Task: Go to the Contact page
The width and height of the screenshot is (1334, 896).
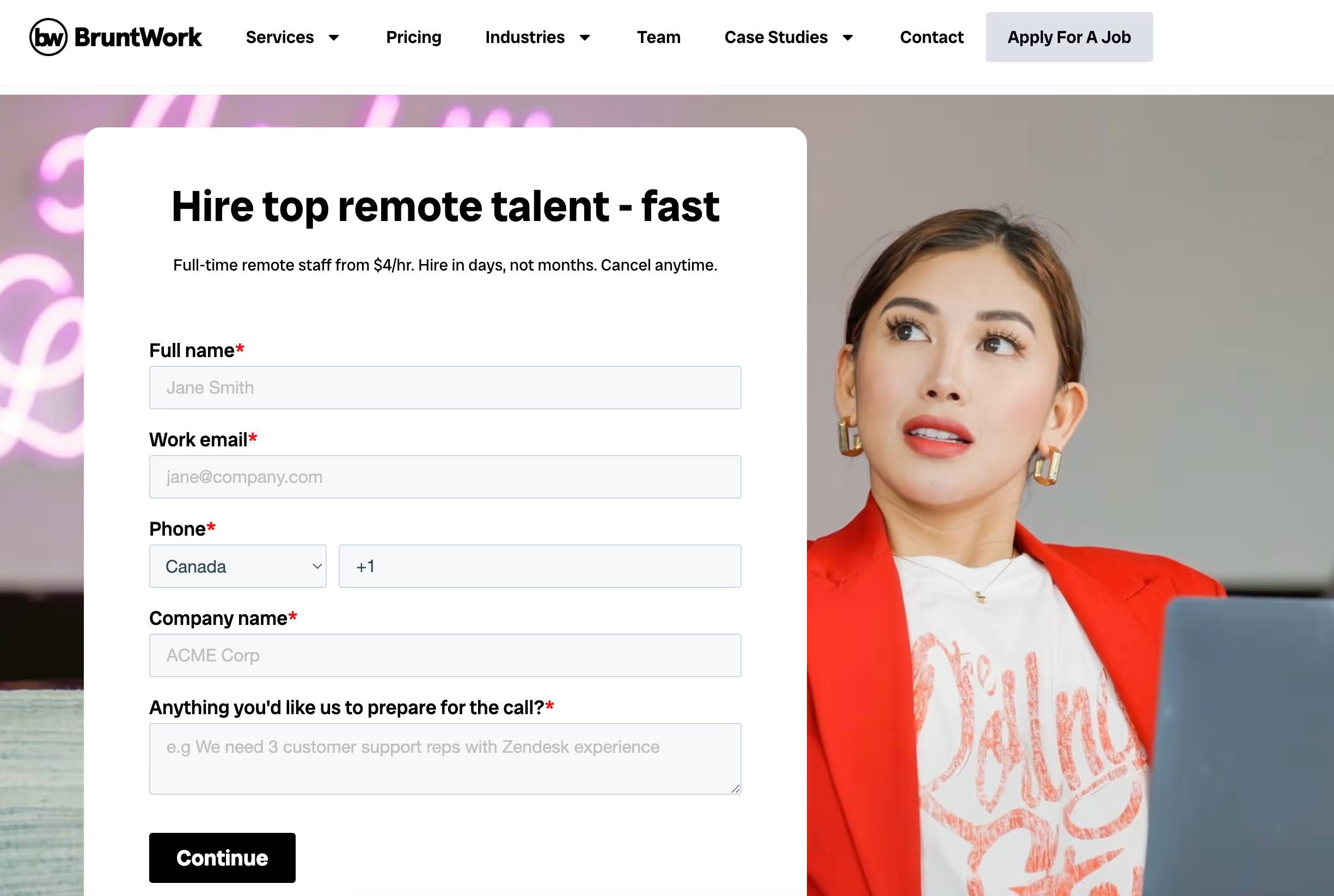Action: point(931,37)
